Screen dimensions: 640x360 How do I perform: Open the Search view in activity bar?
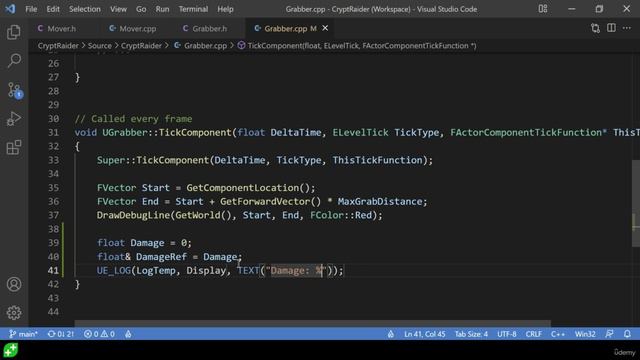coord(14,61)
